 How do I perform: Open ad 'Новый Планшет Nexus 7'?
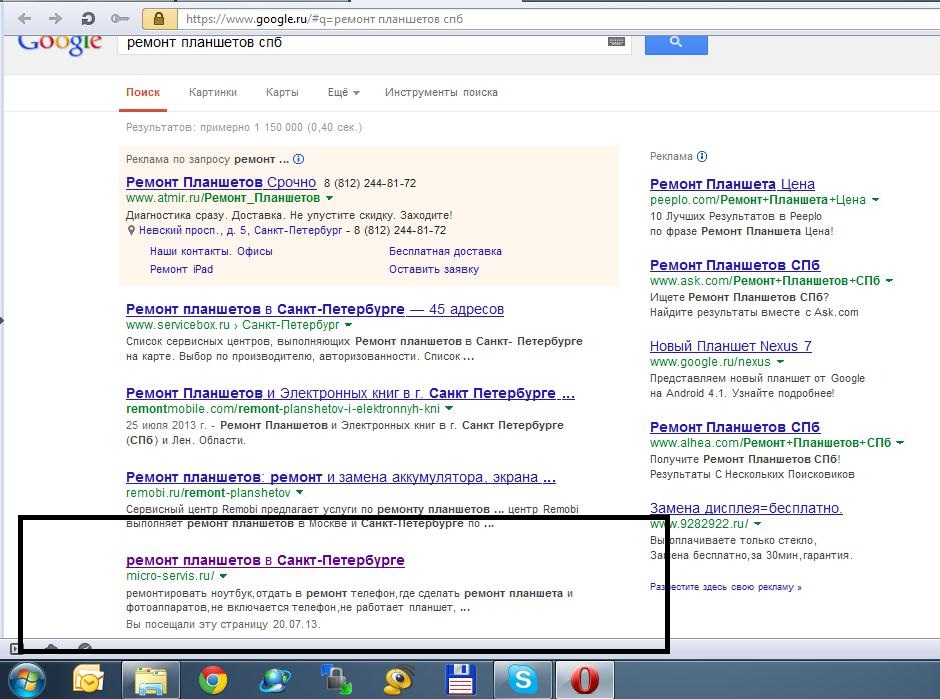[731, 346]
